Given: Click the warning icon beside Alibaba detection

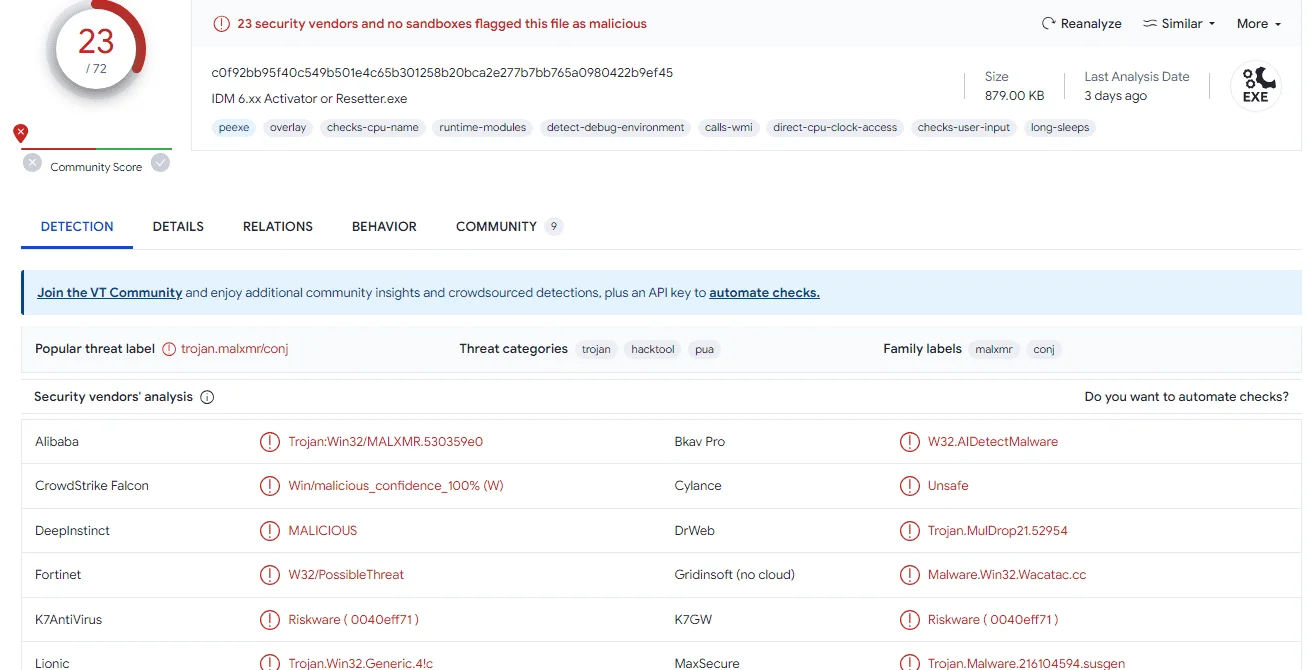Looking at the screenshot, I should click(269, 441).
